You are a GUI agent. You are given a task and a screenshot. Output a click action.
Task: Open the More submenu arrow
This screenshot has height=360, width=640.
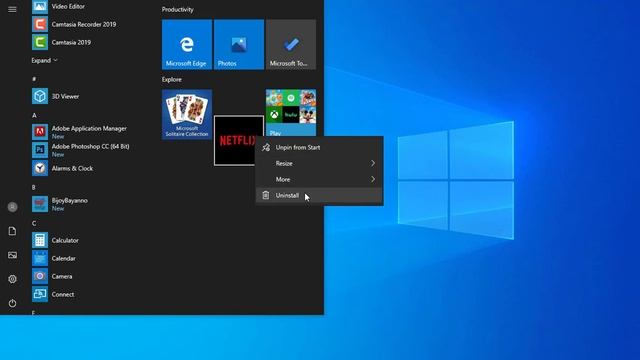pos(373,179)
